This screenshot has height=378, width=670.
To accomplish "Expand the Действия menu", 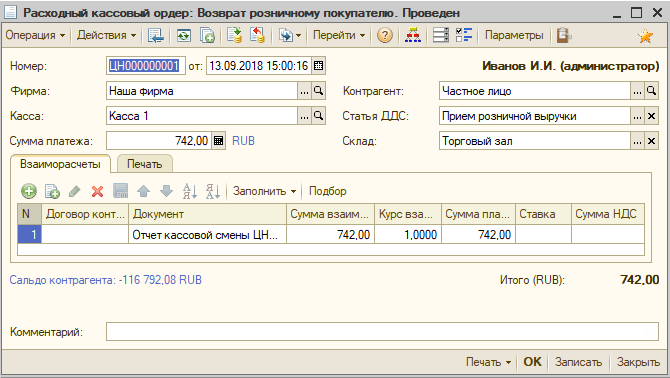I will (106, 35).
